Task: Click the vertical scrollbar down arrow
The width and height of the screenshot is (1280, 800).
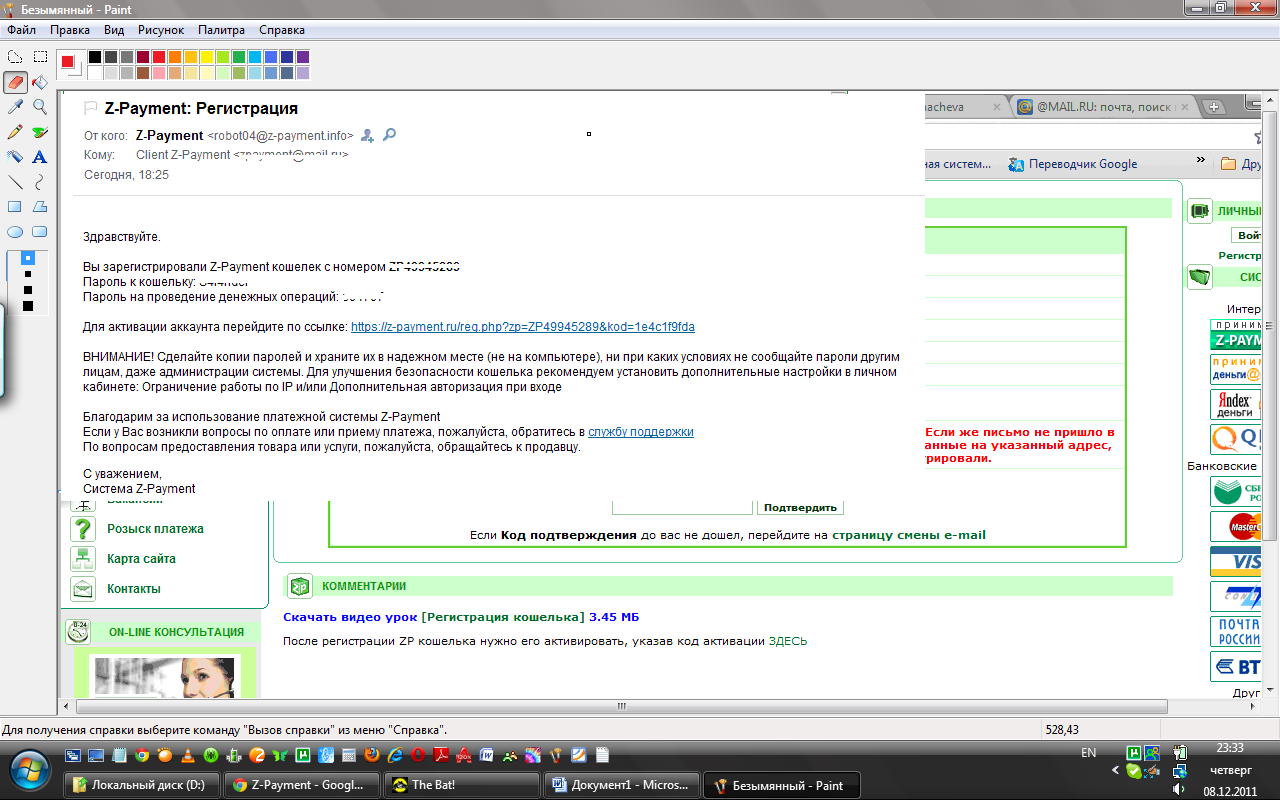Action: [1271, 688]
